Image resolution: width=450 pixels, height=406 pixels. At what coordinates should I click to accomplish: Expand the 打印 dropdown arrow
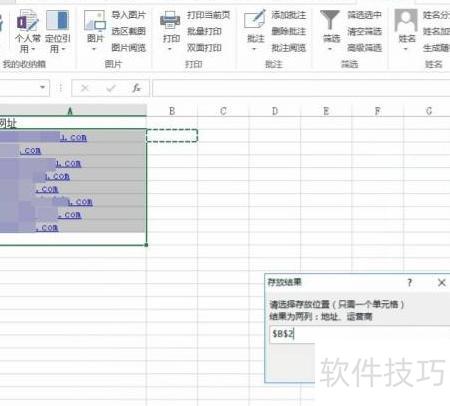pyautogui.click(x=170, y=49)
